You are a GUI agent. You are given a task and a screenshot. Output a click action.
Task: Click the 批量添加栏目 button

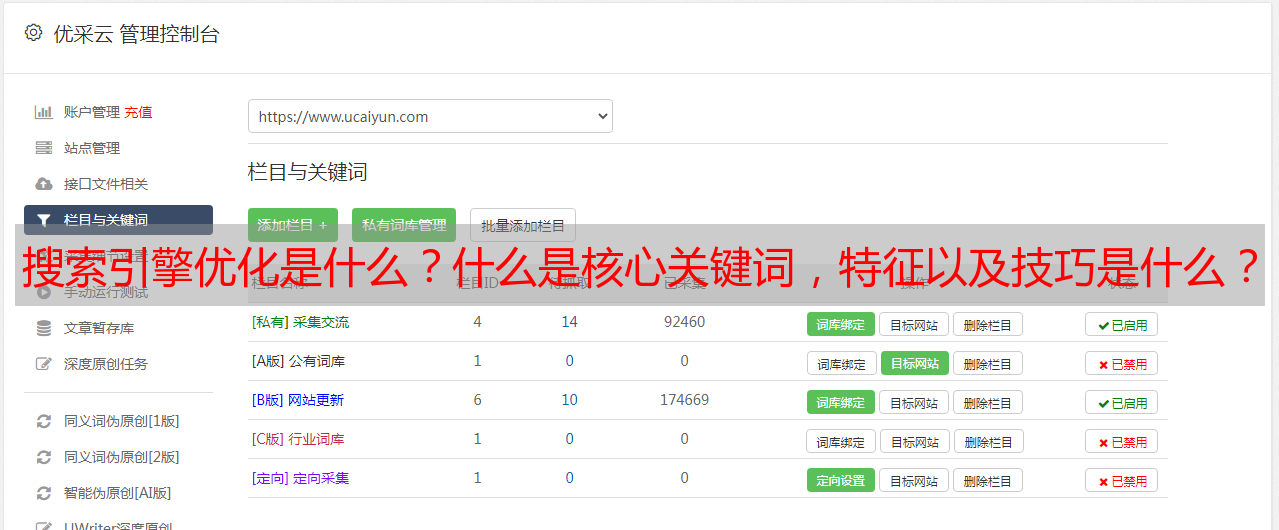pyautogui.click(x=523, y=225)
